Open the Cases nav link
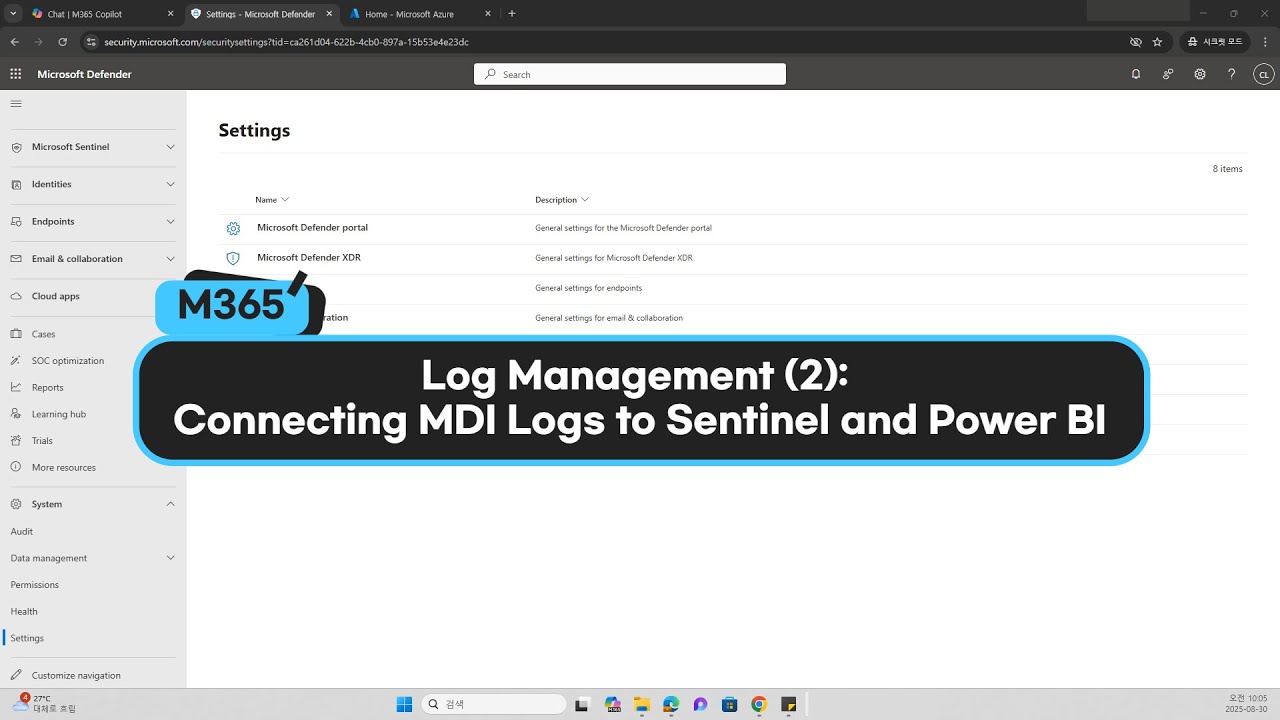Image resolution: width=1280 pixels, height=720 pixels. [x=44, y=334]
